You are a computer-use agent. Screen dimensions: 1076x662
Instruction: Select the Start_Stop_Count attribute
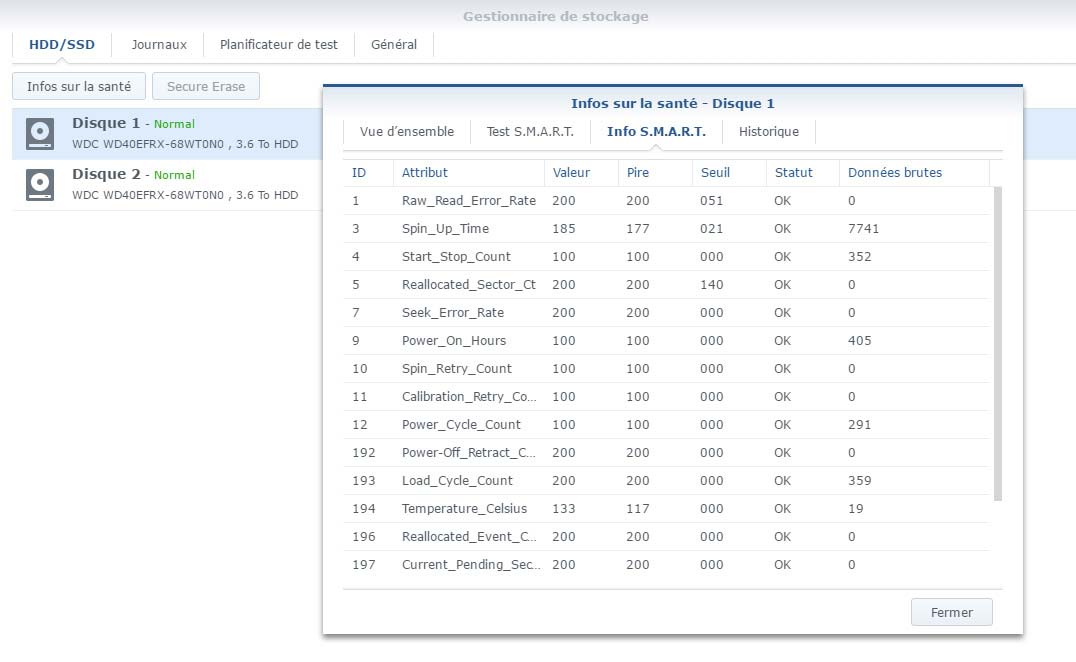(456, 257)
